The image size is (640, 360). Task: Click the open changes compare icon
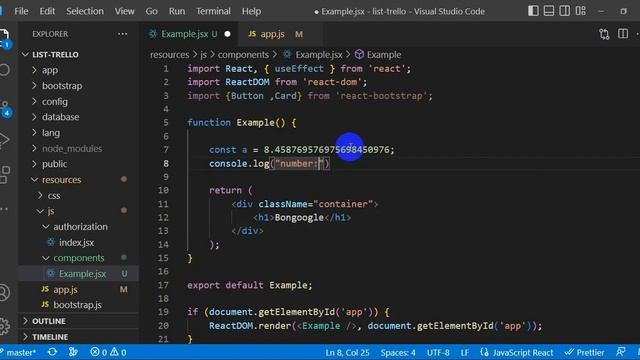point(604,34)
